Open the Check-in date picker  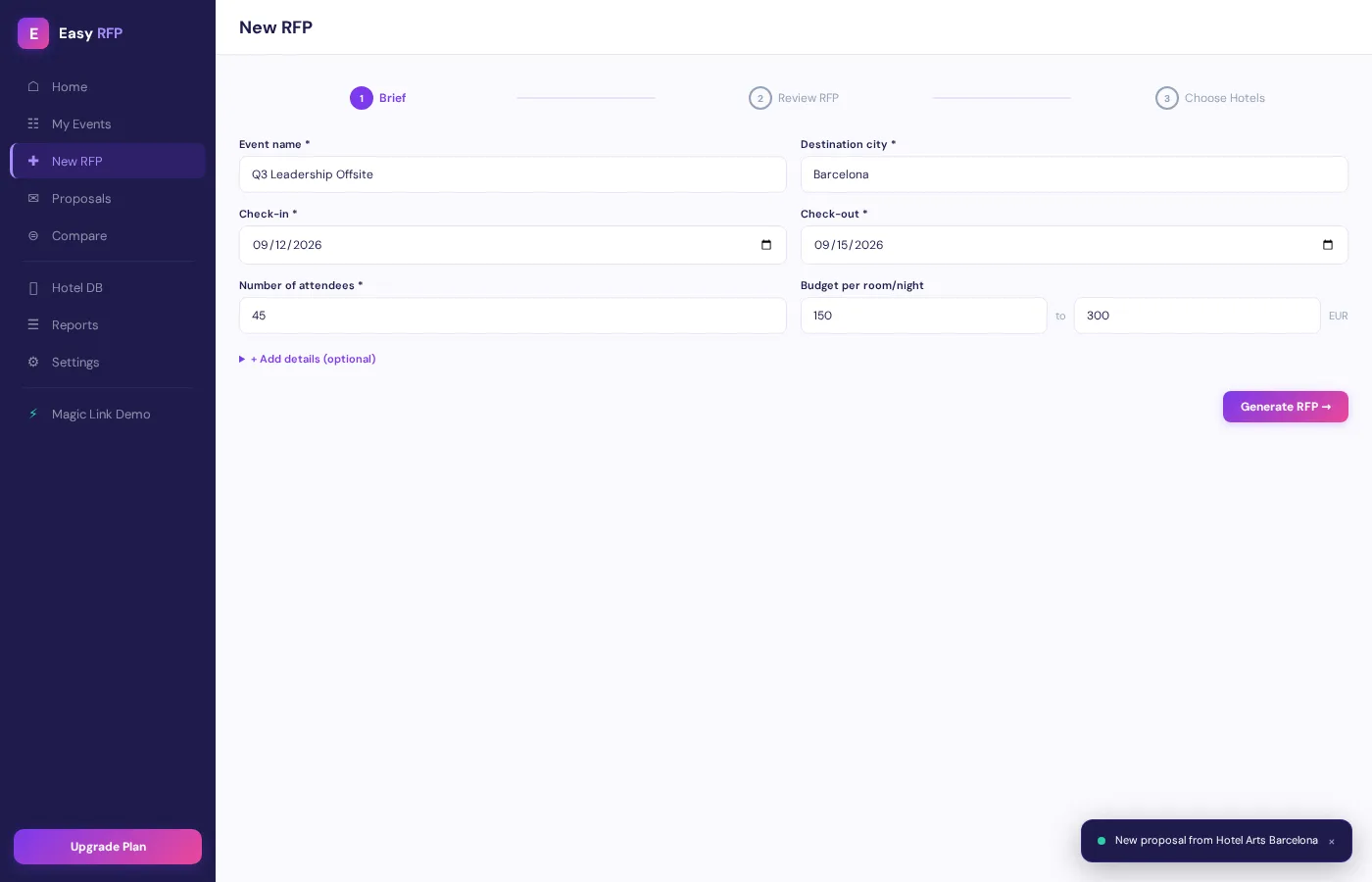[766, 245]
